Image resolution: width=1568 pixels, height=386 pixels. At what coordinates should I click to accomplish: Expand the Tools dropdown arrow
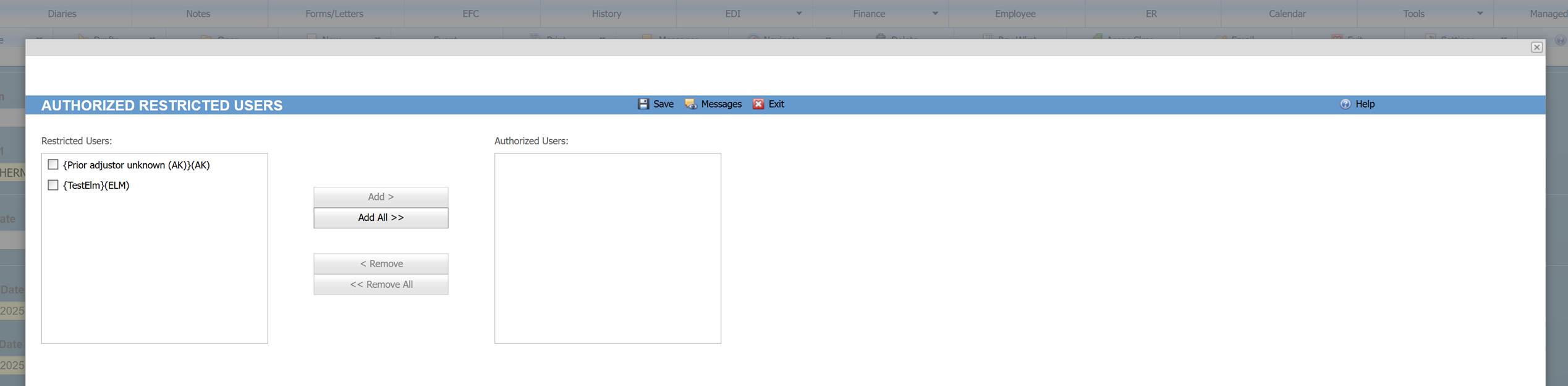point(1480,13)
